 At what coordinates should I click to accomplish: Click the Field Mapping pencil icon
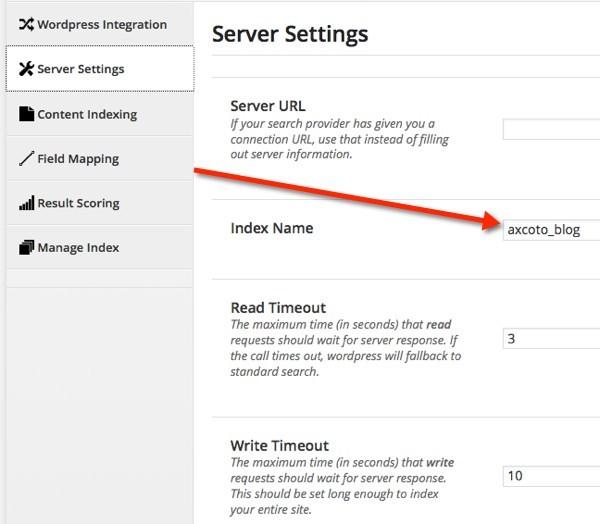[26, 158]
